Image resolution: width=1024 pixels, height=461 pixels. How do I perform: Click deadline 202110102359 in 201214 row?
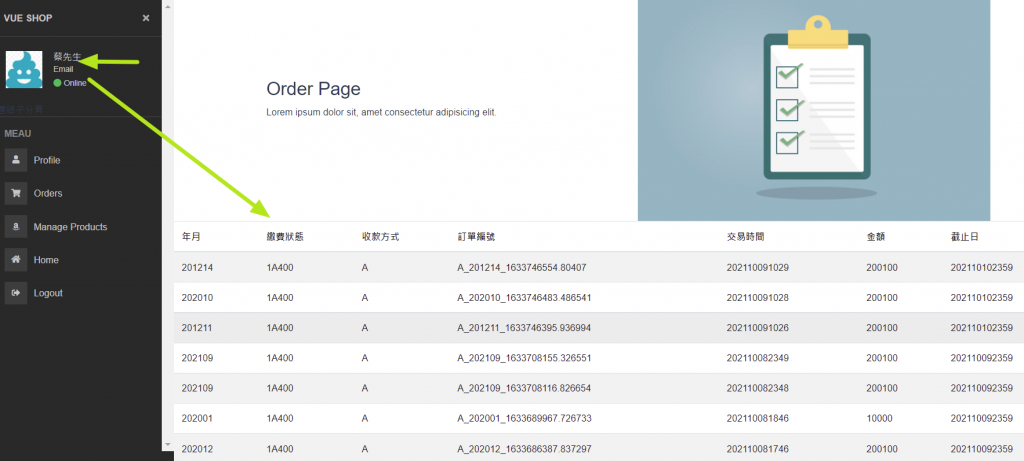(982, 267)
